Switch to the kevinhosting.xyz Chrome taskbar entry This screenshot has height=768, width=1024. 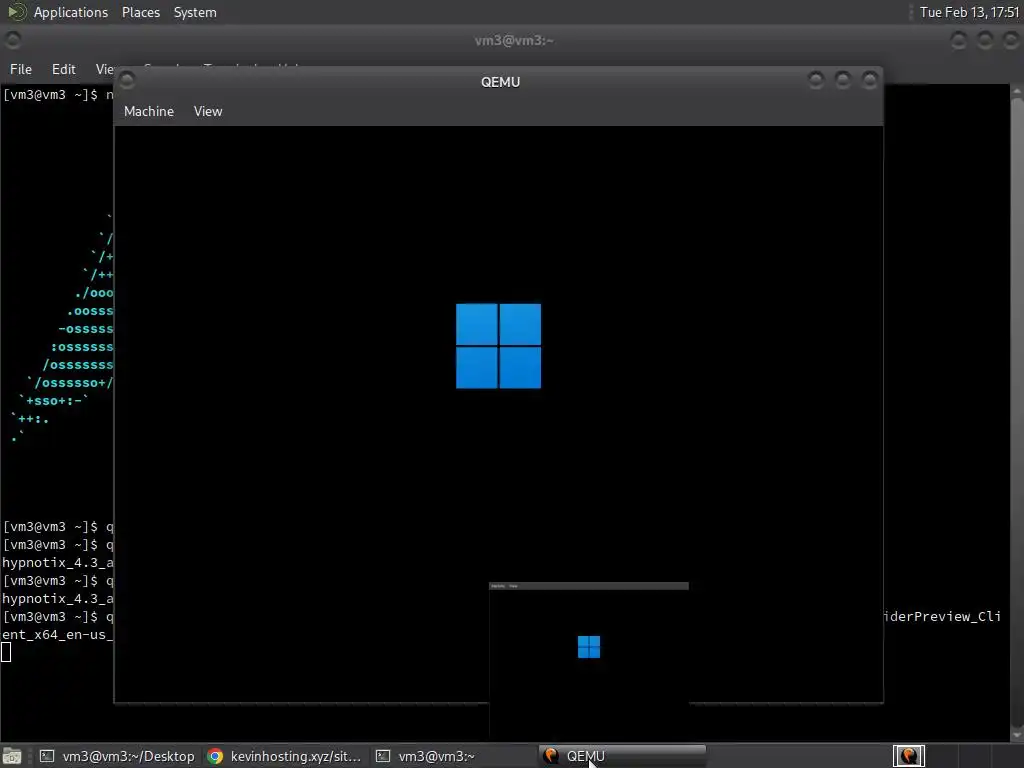click(285, 756)
